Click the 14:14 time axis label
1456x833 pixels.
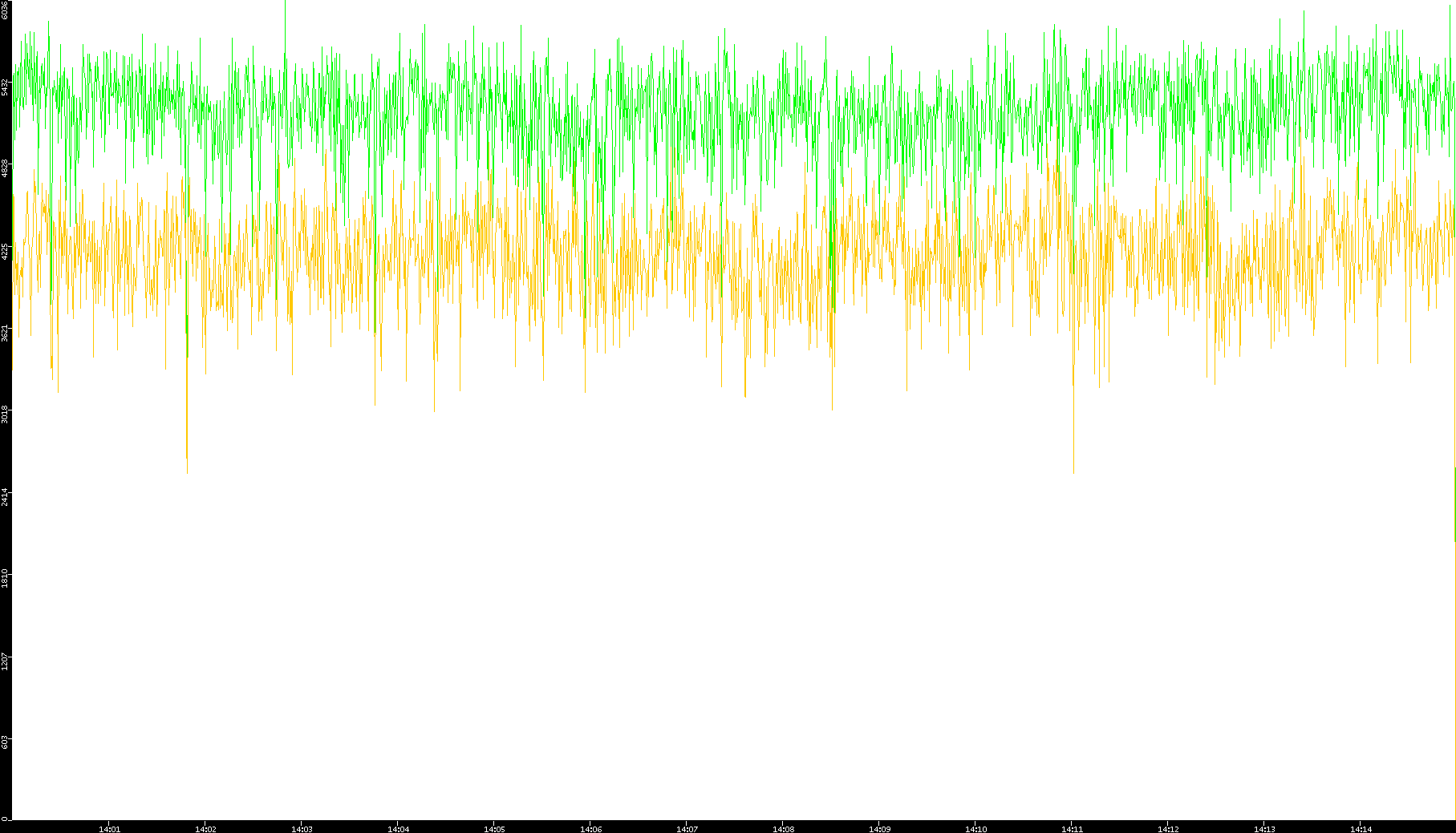coord(1361,829)
